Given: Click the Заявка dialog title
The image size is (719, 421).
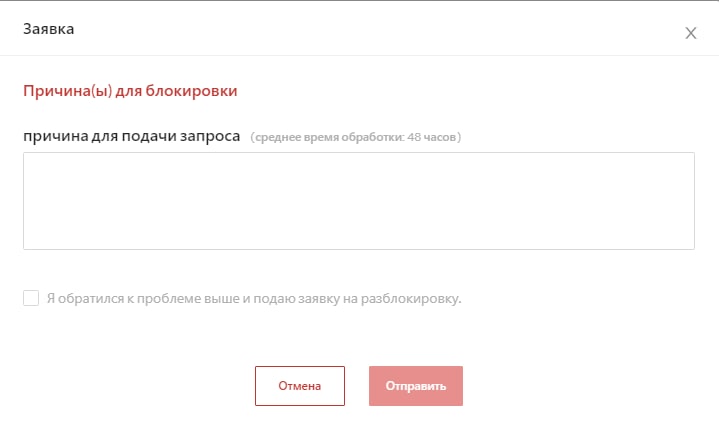Looking at the screenshot, I should coord(49,29).
